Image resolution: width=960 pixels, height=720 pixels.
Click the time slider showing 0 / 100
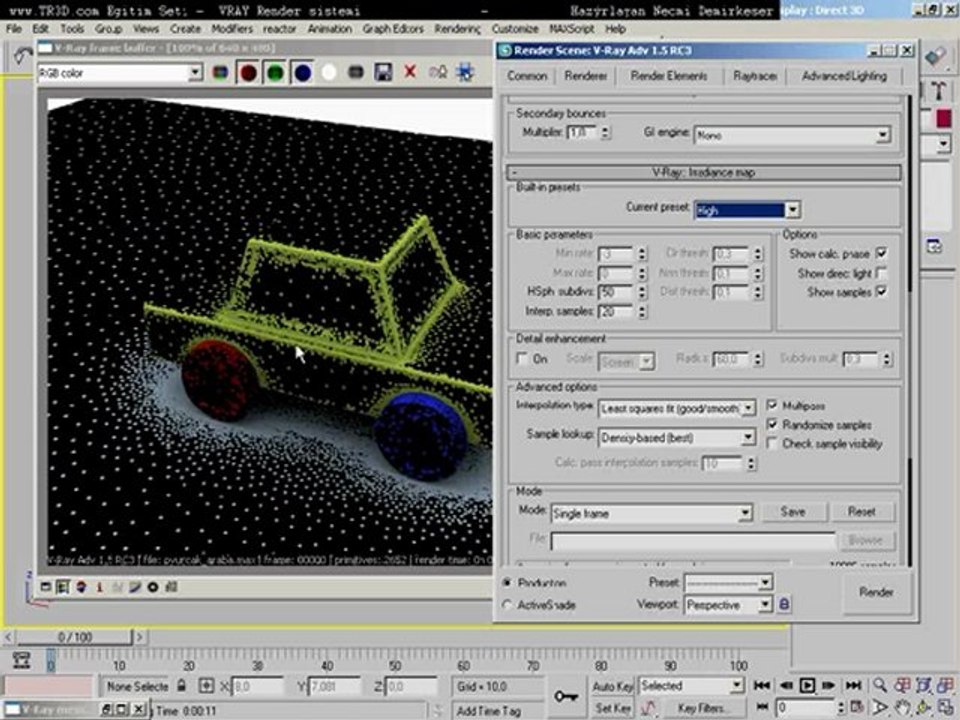click(75, 637)
